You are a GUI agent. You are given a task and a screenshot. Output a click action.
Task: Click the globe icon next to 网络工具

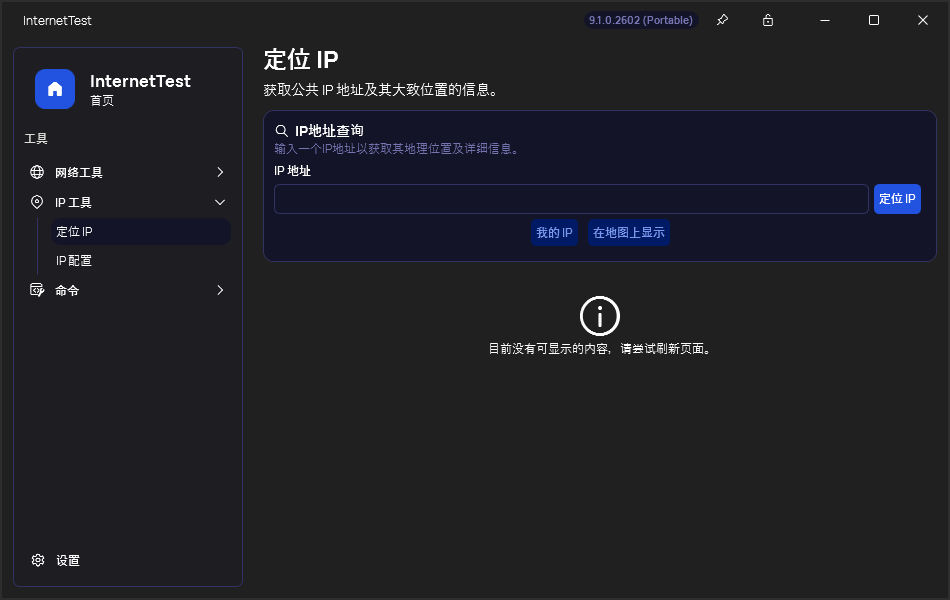38,172
